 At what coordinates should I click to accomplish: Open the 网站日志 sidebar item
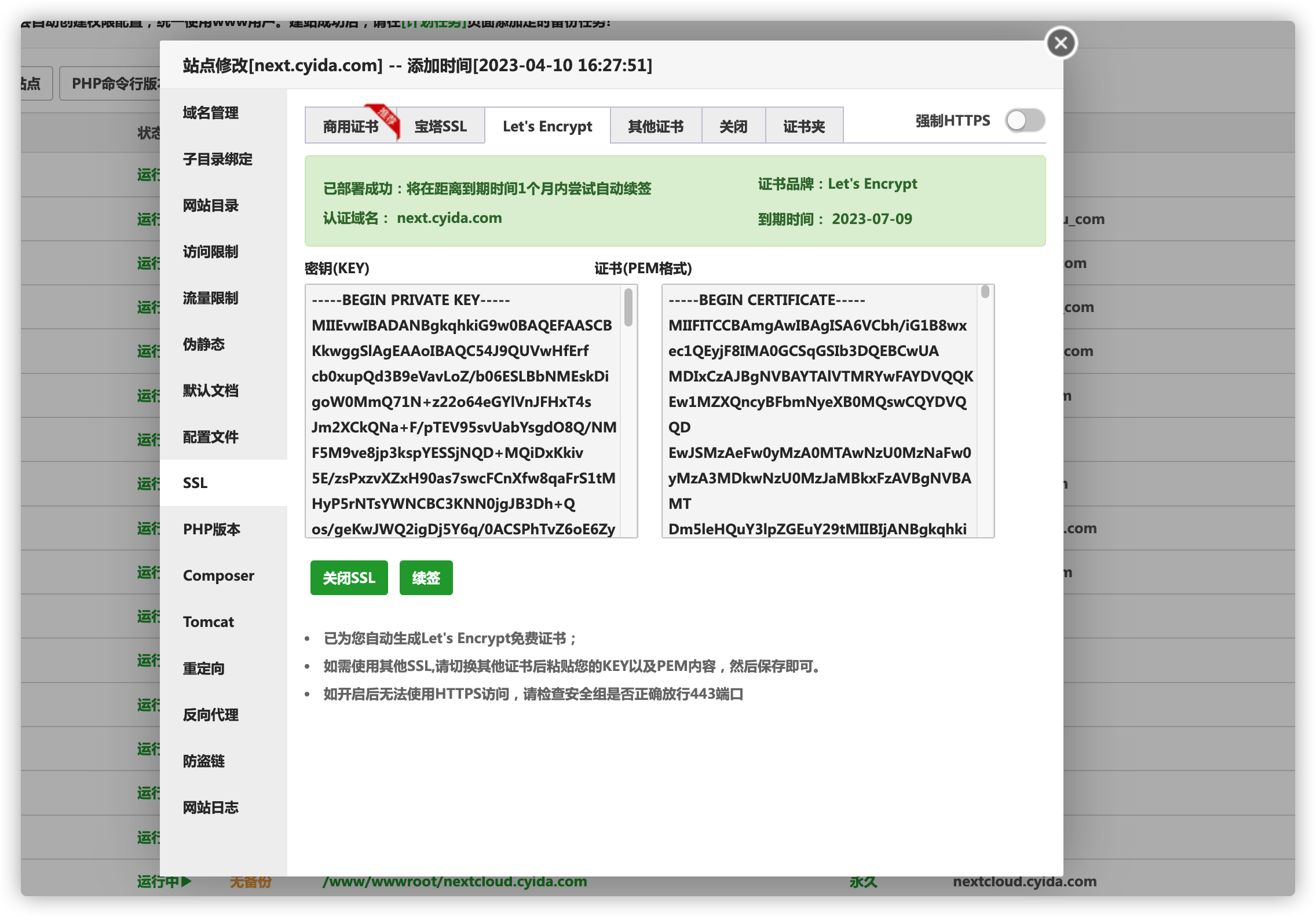(211, 808)
